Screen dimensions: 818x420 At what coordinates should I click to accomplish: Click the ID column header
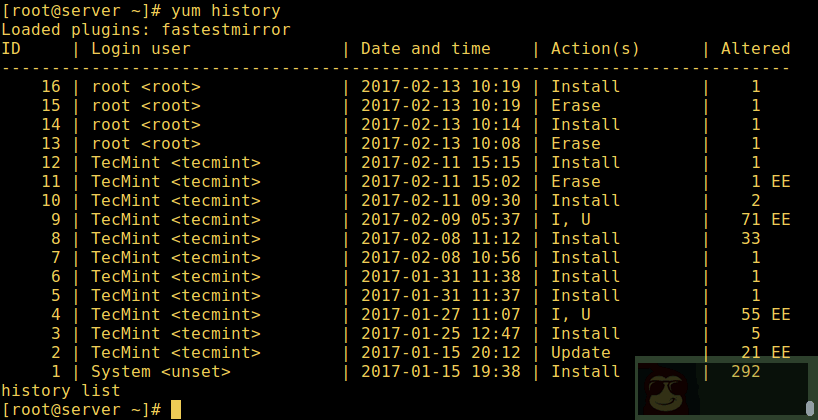(11, 49)
